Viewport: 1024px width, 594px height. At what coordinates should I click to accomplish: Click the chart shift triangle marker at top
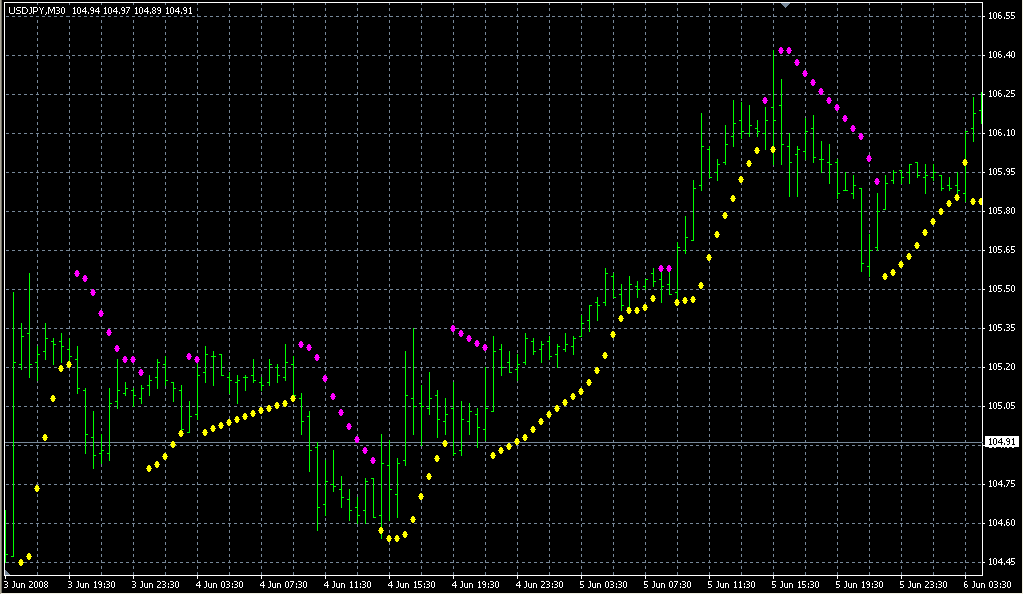click(786, 6)
